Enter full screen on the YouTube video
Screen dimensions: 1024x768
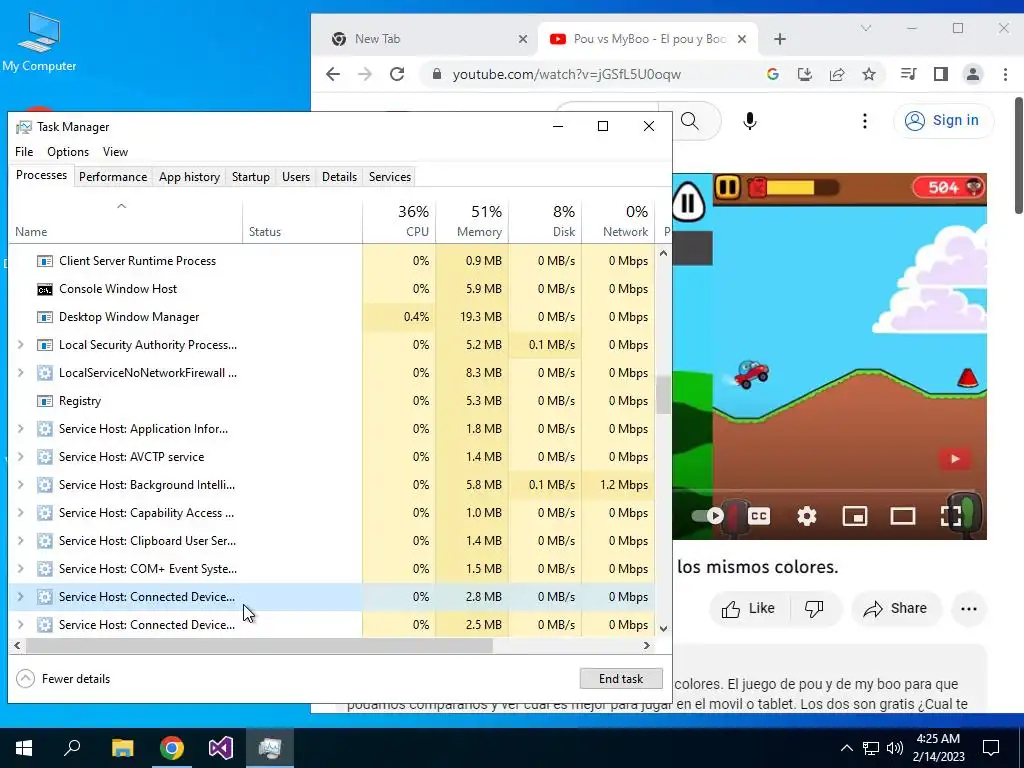(950, 516)
